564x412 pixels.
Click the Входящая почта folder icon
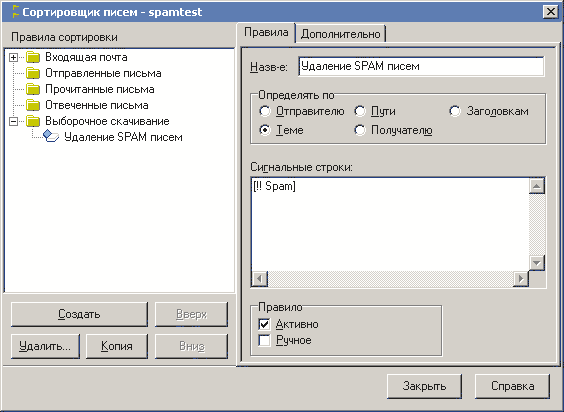coord(33,57)
